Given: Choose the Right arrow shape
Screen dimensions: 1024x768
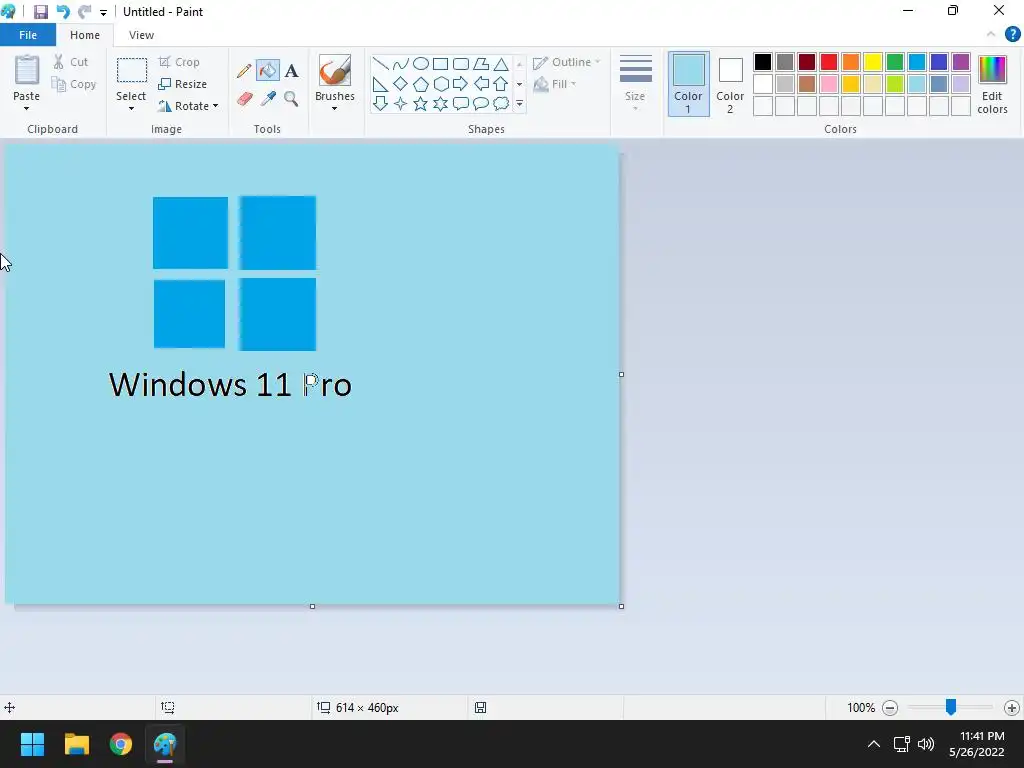Looking at the screenshot, I should point(460,84).
